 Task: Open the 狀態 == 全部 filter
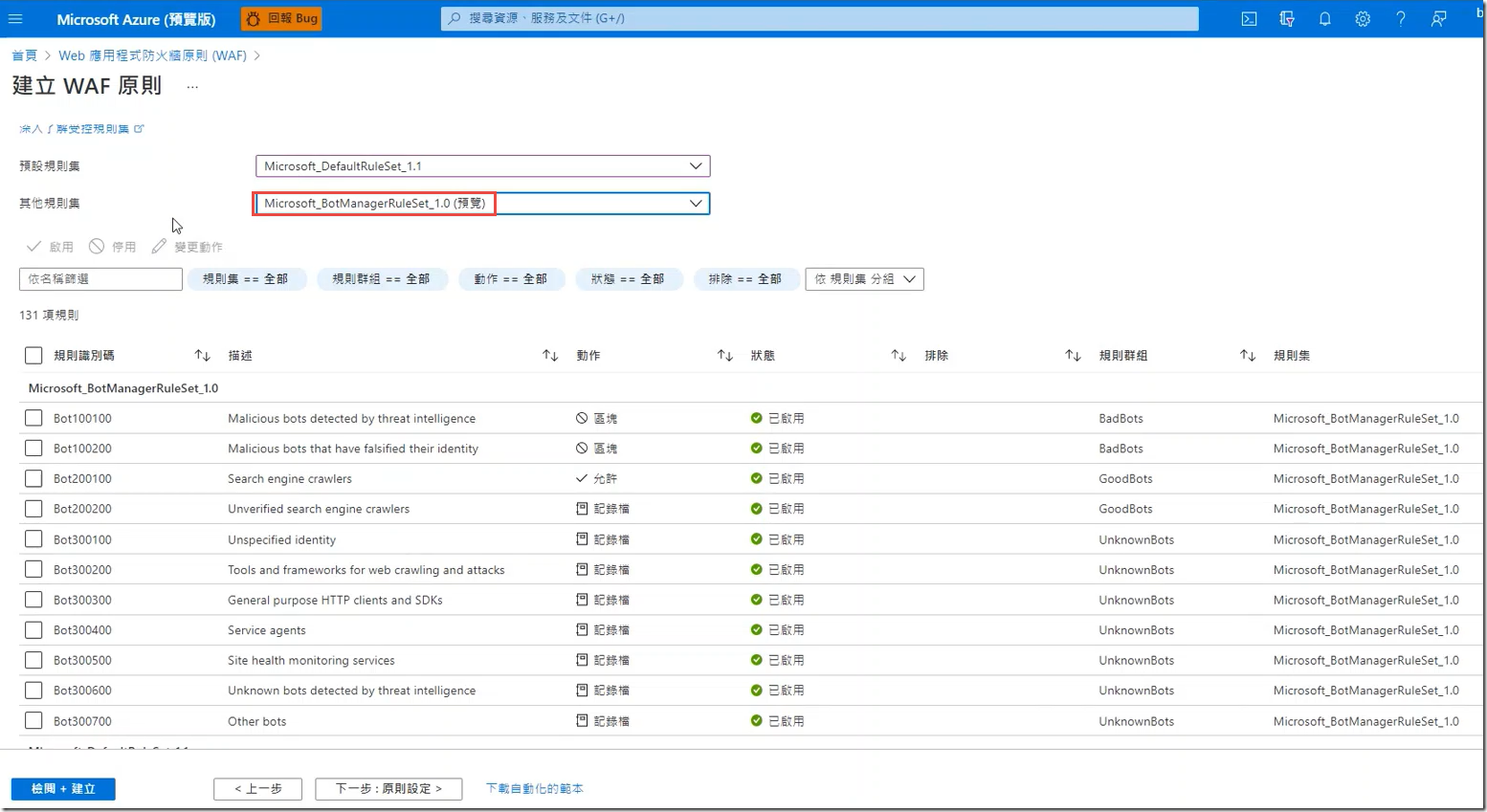coord(629,279)
